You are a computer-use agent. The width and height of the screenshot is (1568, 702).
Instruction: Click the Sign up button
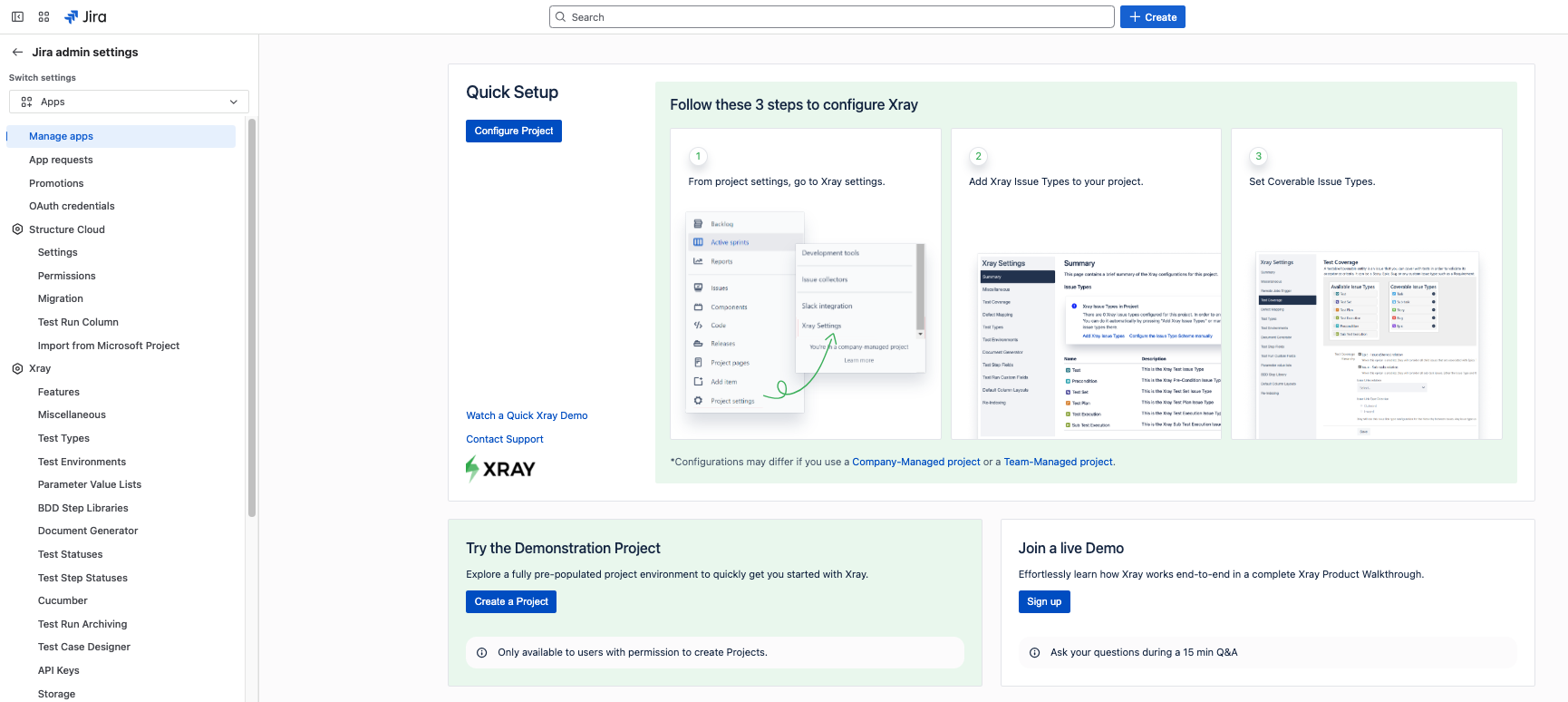pyautogui.click(x=1044, y=601)
